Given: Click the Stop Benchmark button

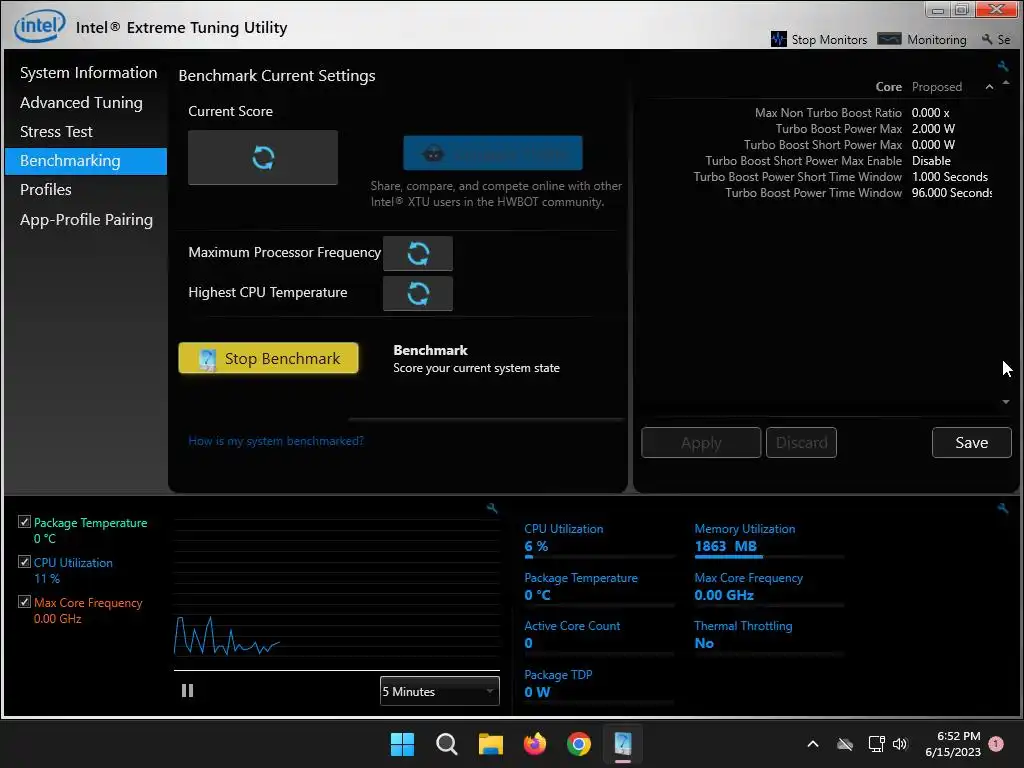Looking at the screenshot, I should (268, 358).
